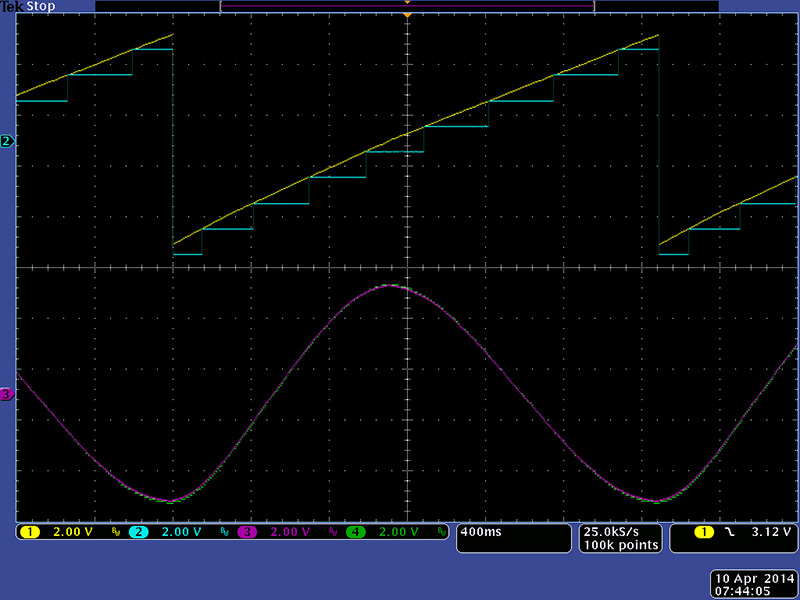Click the yellow channel 1 badge
The width and height of the screenshot is (800, 600).
pos(32,532)
